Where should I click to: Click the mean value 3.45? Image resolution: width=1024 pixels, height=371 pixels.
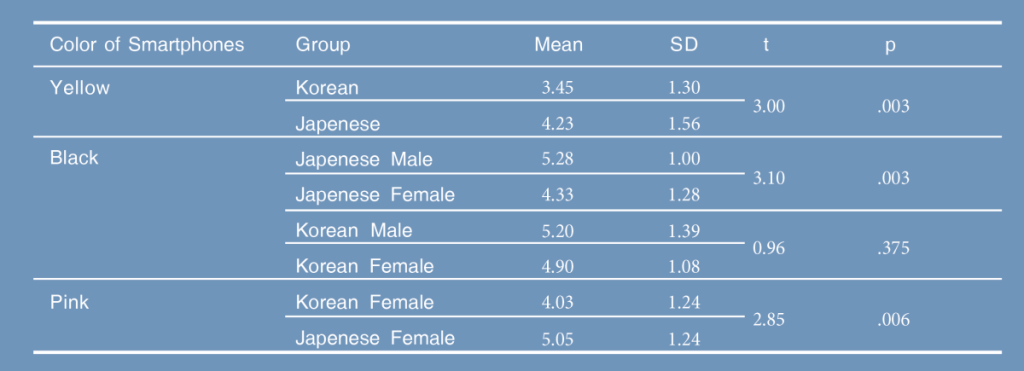coord(558,88)
